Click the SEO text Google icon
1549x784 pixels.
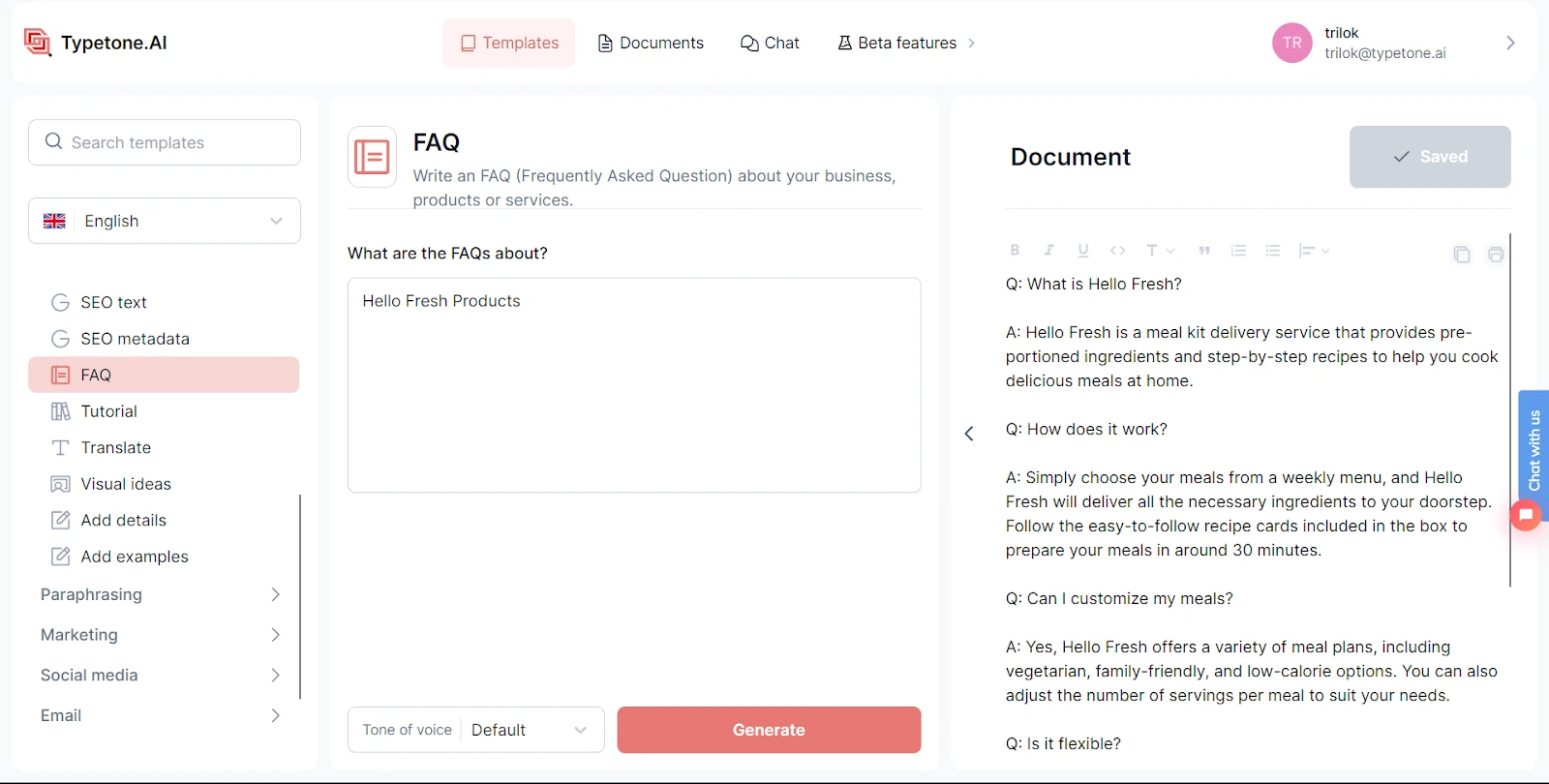pos(60,302)
